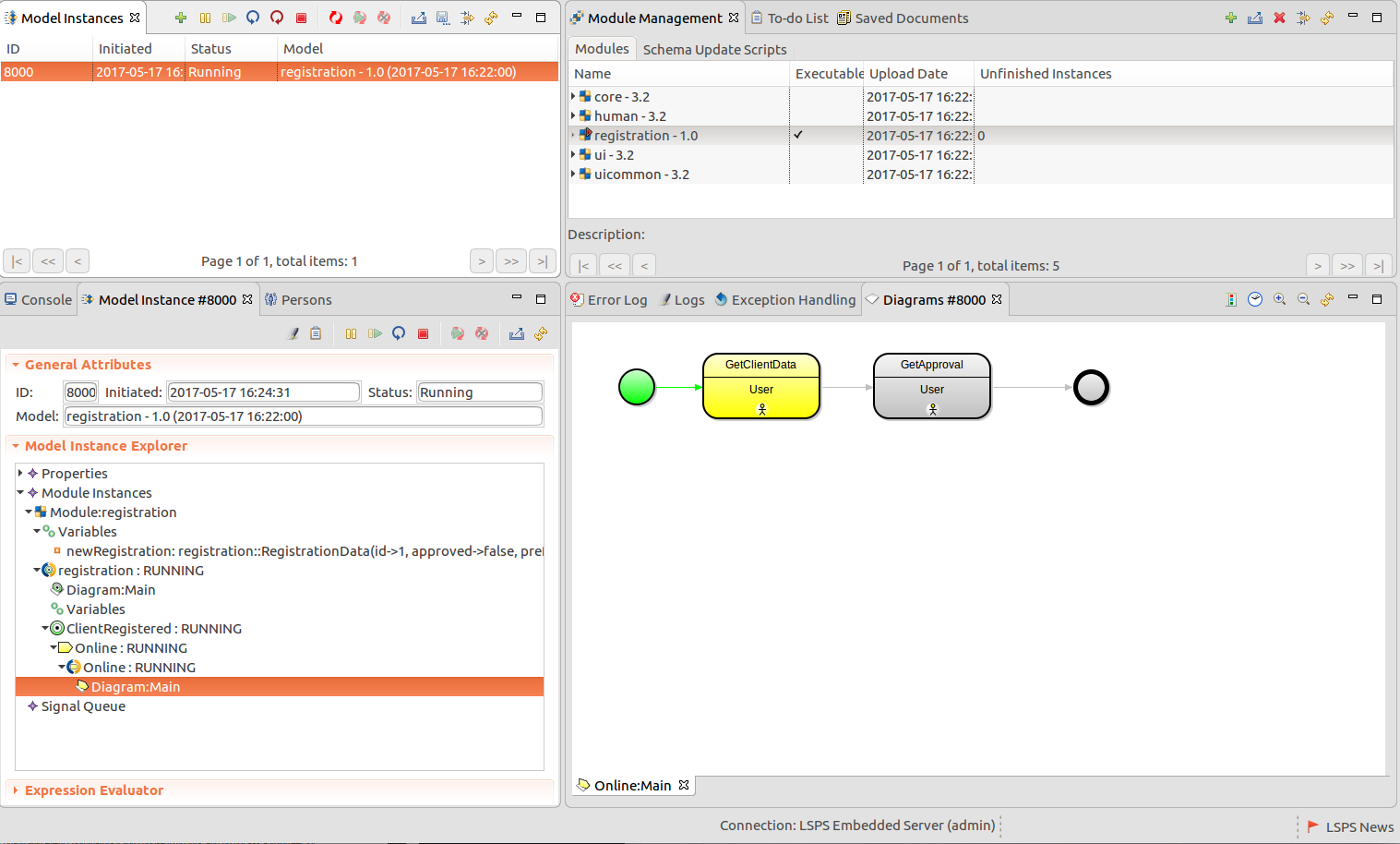This screenshot has height=844, width=1400.
Task: Collapse the Model Instance Explorer section
Action: pyautogui.click(x=16, y=446)
